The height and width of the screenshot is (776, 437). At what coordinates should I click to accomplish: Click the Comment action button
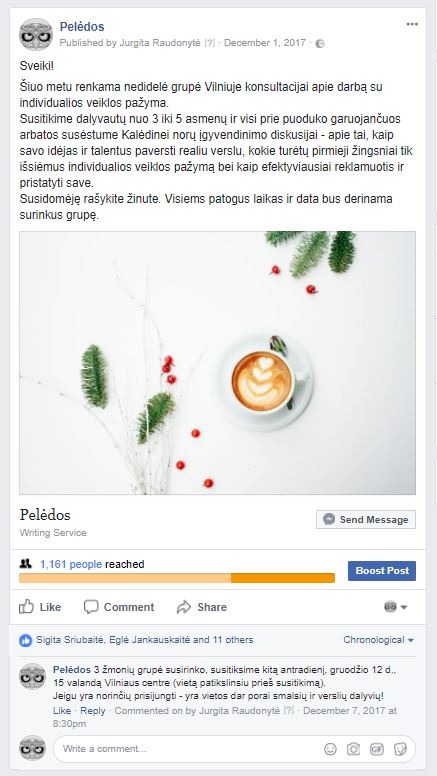119,607
